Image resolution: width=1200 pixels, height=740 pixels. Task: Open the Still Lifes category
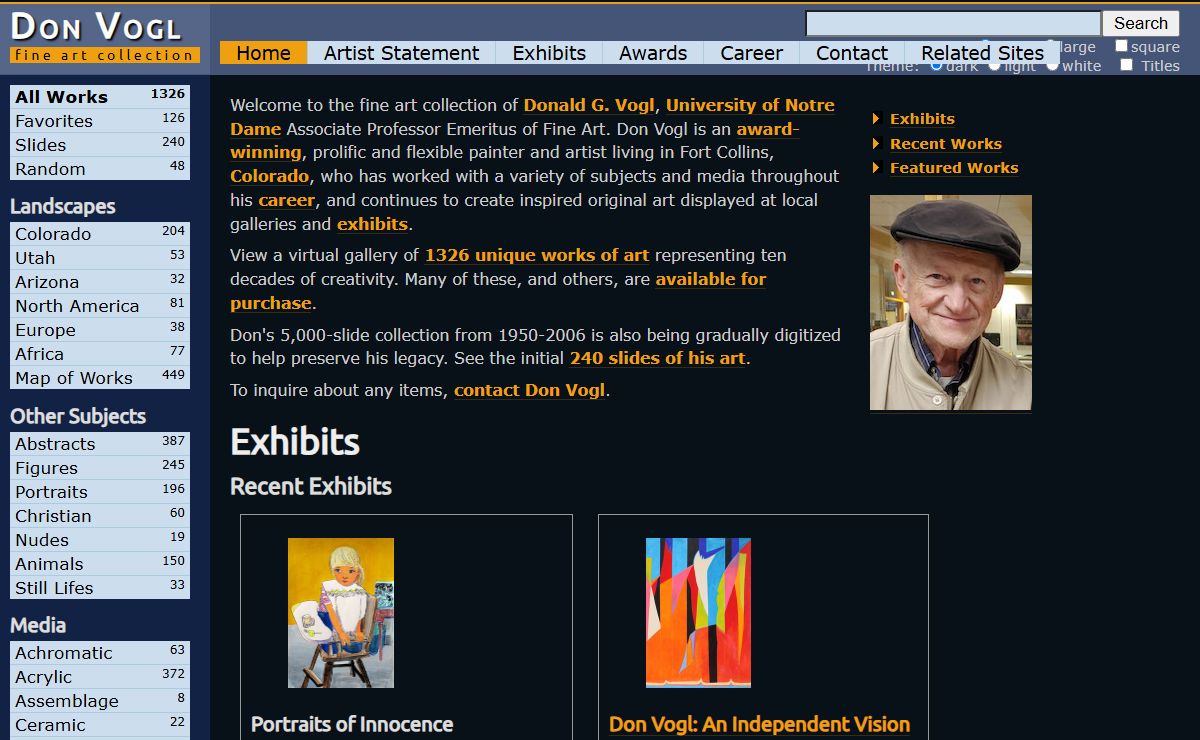click(100, 588)
